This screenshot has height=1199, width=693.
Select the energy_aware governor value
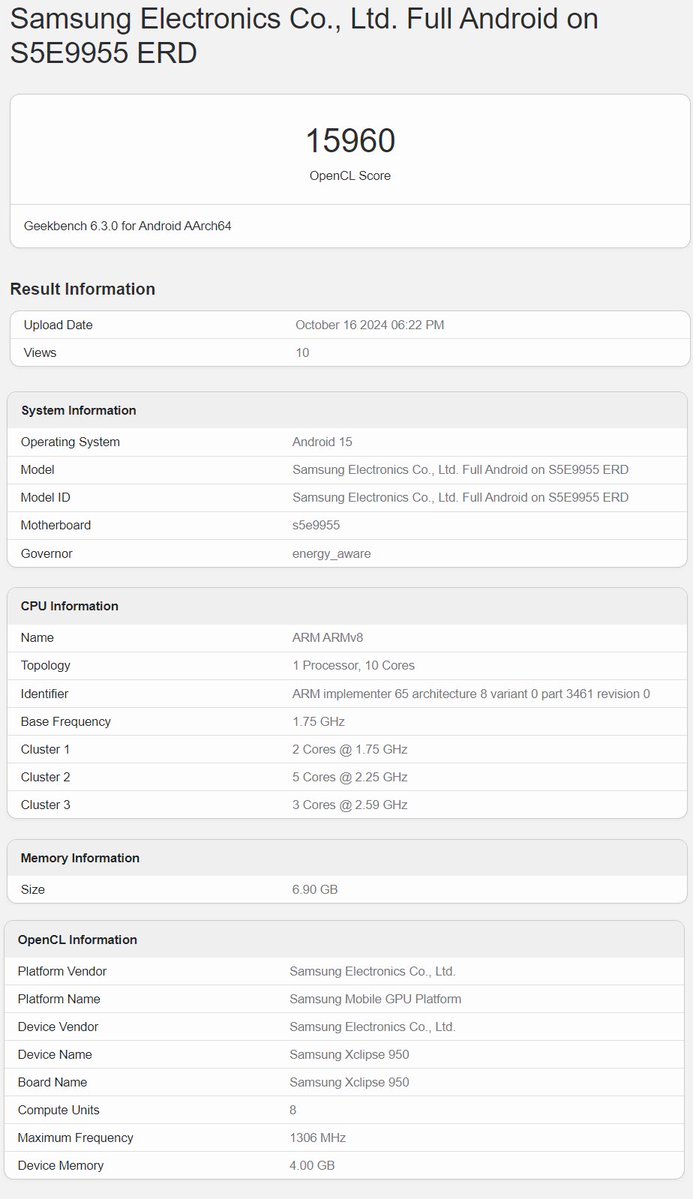[x=331, y=554]
